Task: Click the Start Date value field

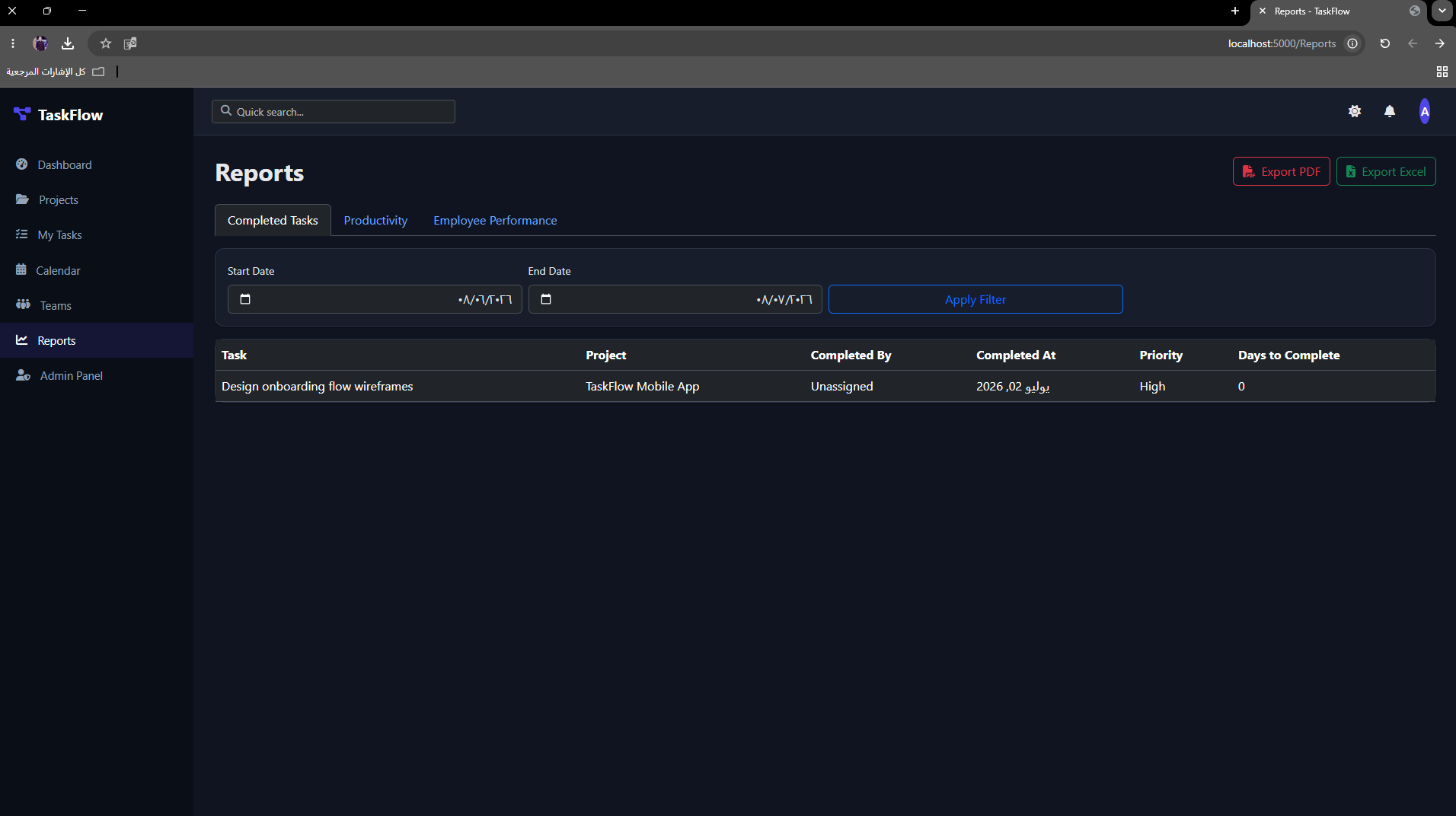Action: [375, 299]
